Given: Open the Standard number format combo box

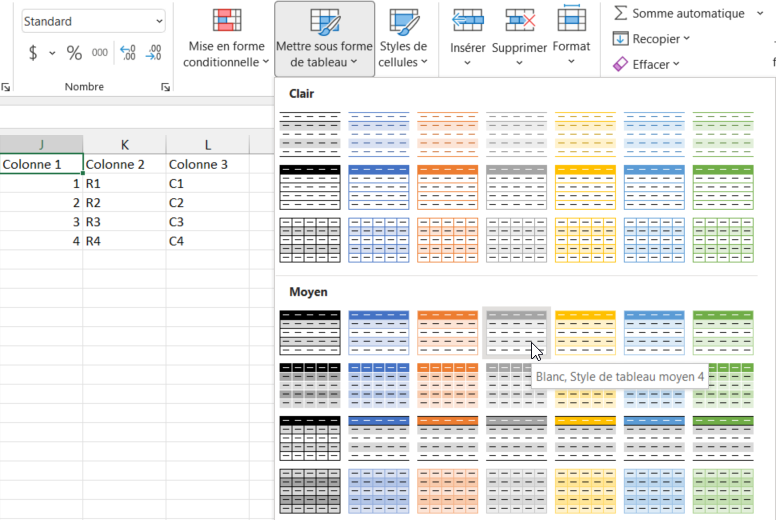Looking at the screenshot, I should [x=93, y=21].
